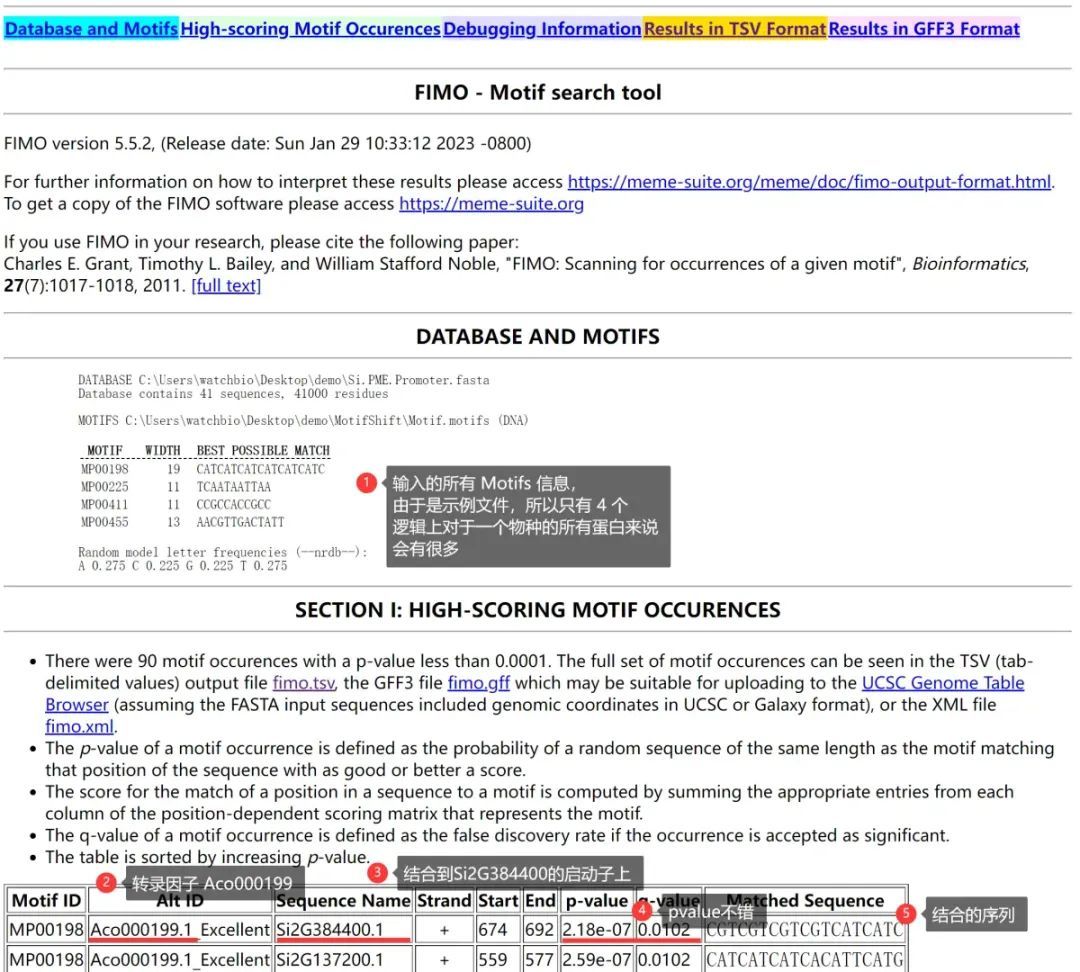Open Results in TSV Format link

[735, 29]
